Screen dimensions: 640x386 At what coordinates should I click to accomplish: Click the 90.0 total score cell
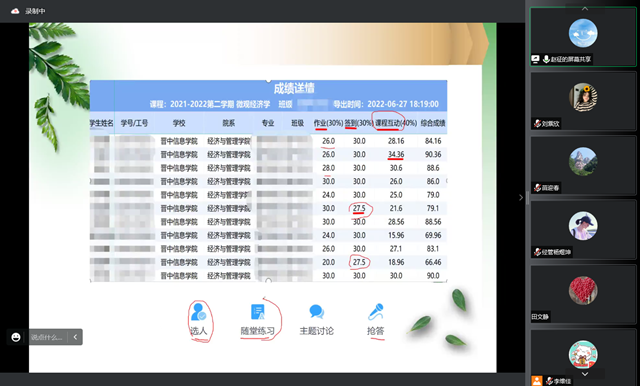[x=433, y=276]
